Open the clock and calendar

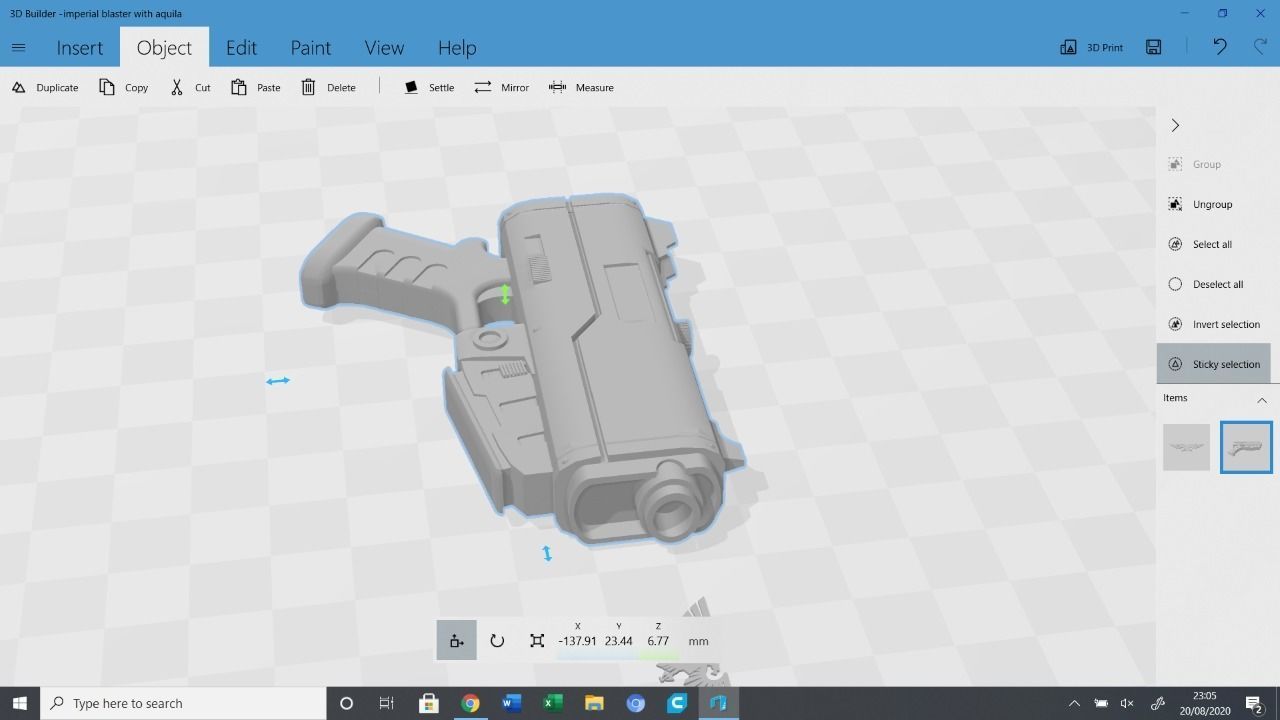tap(1204, 703)
